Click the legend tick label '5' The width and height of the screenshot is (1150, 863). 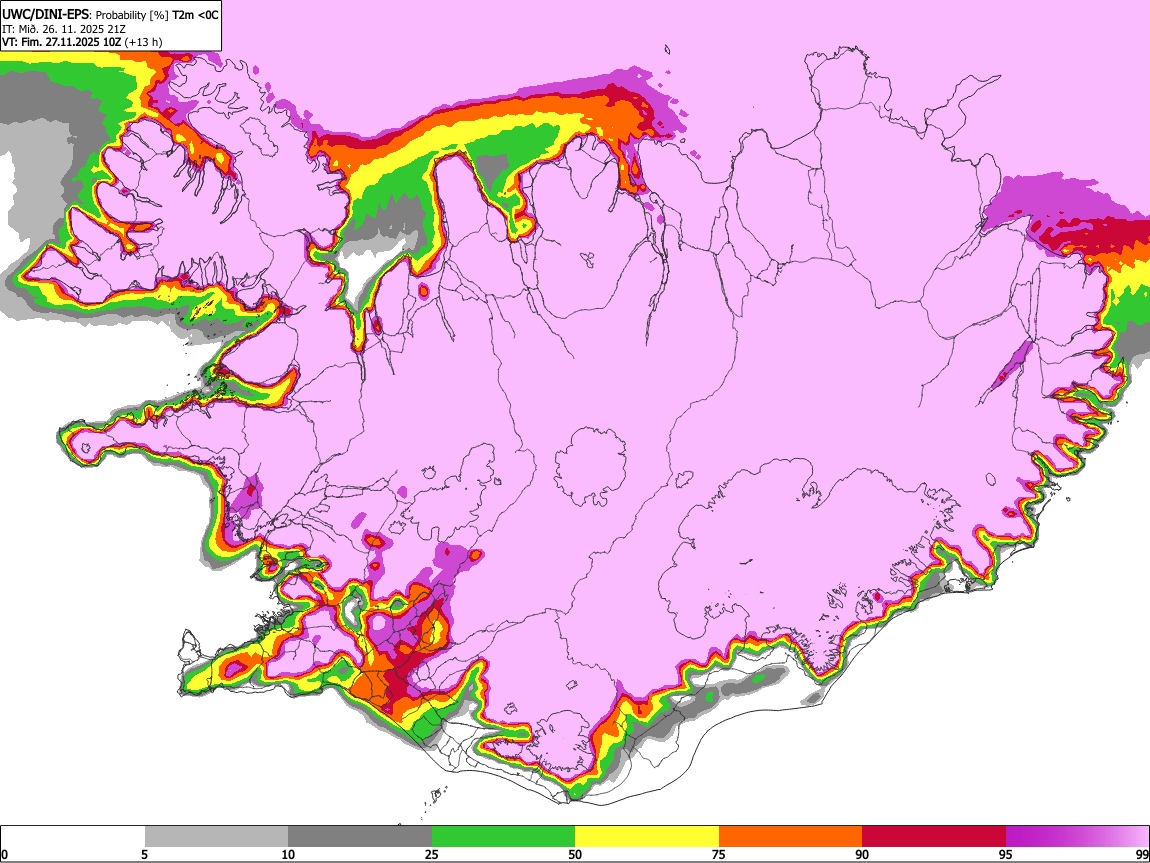coord(144,854)
